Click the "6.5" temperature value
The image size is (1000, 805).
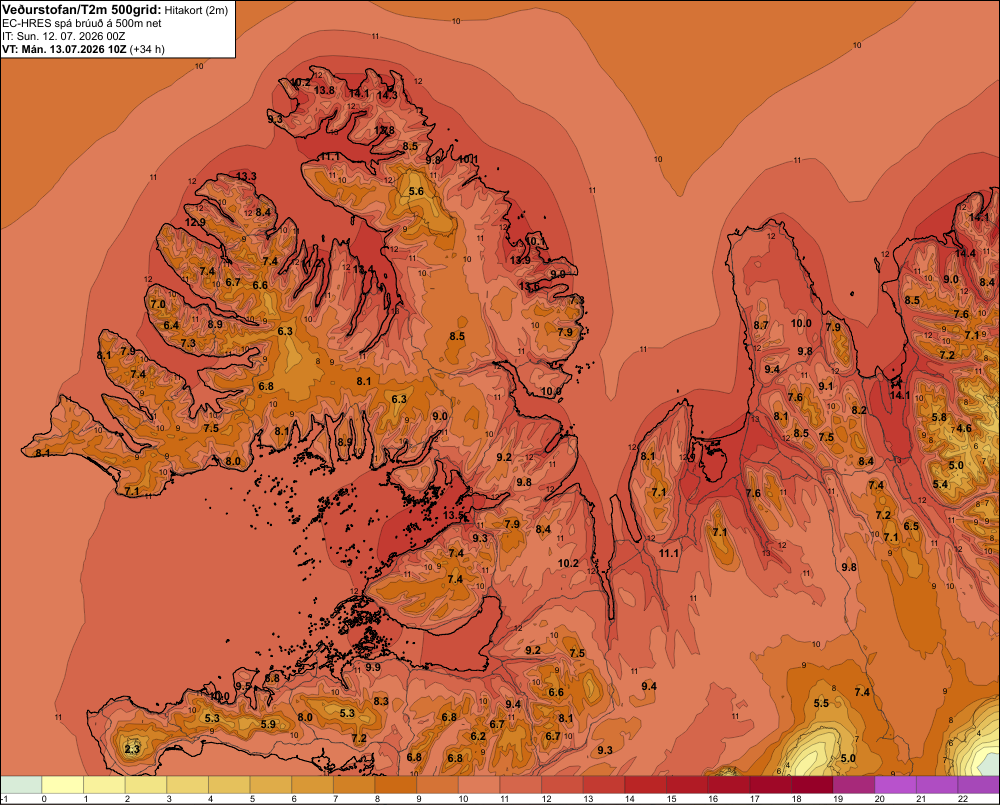(911, 526)
